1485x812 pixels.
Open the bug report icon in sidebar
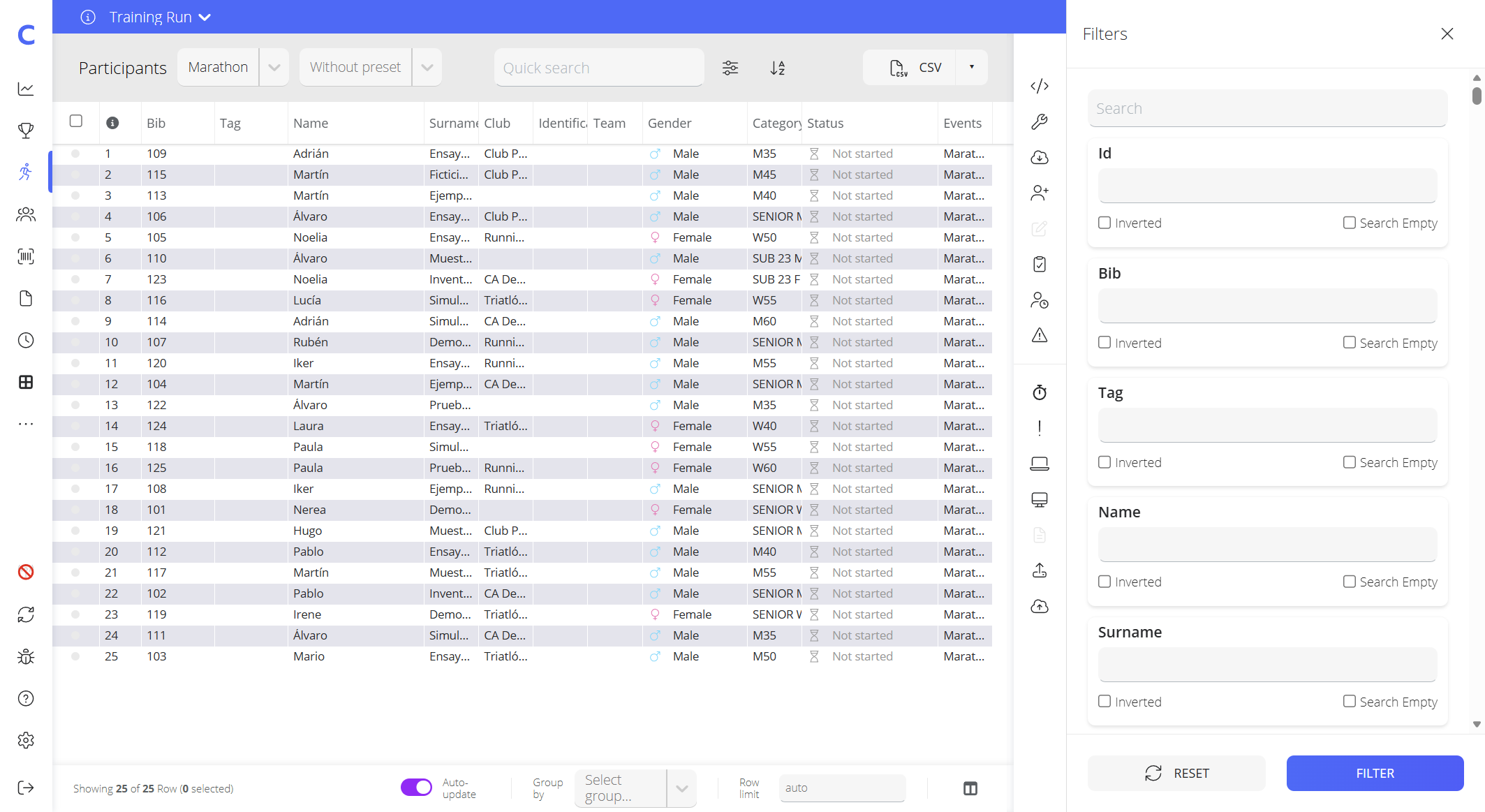tap(26, 656)
